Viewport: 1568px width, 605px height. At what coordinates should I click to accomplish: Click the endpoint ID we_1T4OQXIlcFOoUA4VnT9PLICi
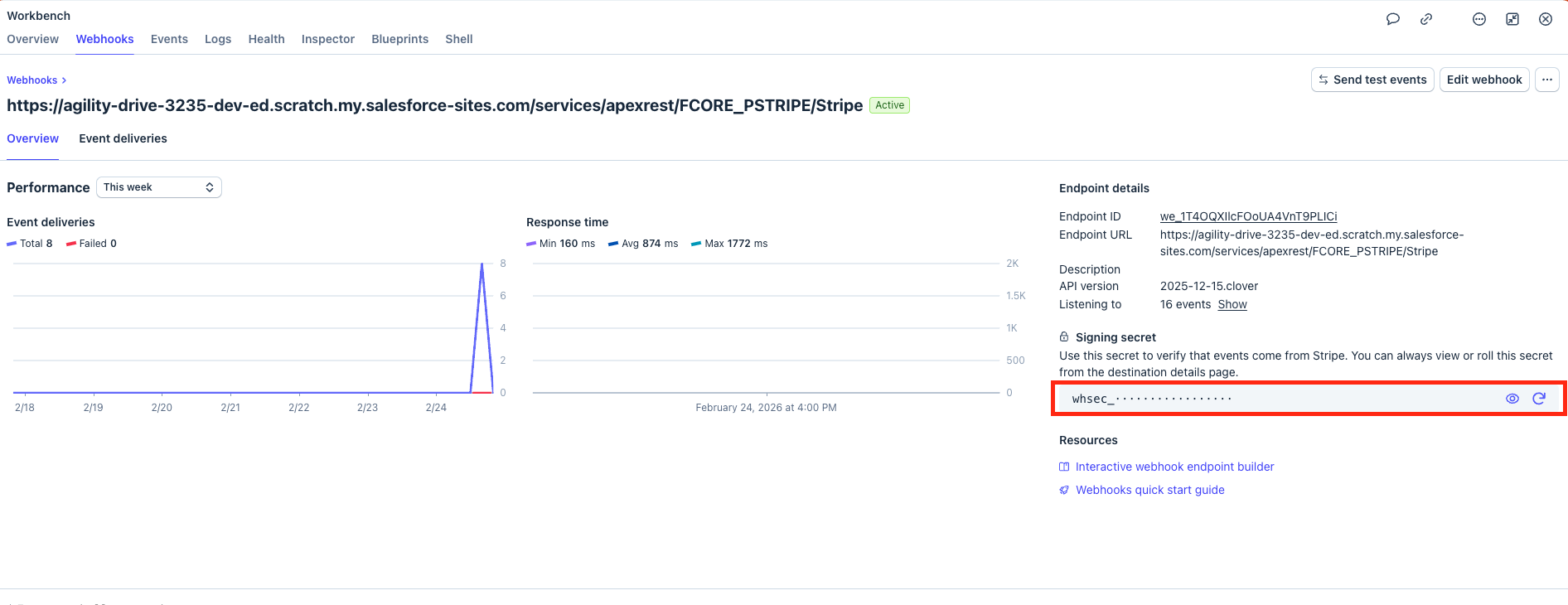pos(1249,216)
